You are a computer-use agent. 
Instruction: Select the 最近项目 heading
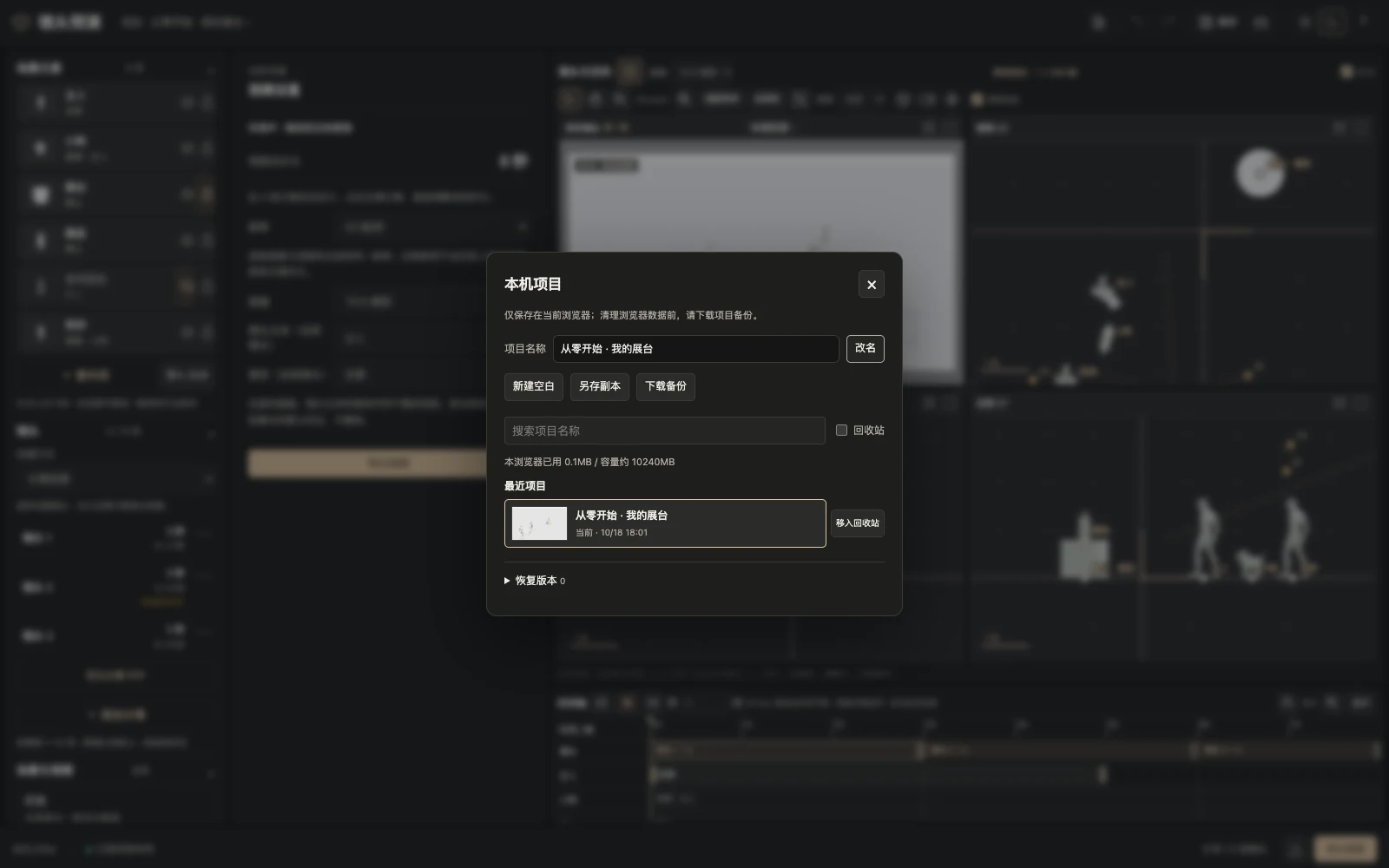[x=525, y=486]
